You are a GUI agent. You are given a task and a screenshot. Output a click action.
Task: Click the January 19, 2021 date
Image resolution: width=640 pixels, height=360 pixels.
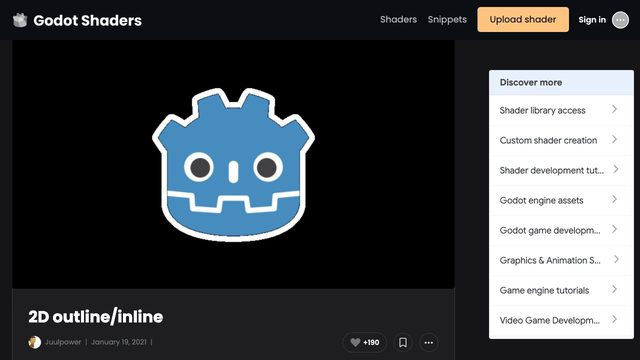[x=118, y=342]
